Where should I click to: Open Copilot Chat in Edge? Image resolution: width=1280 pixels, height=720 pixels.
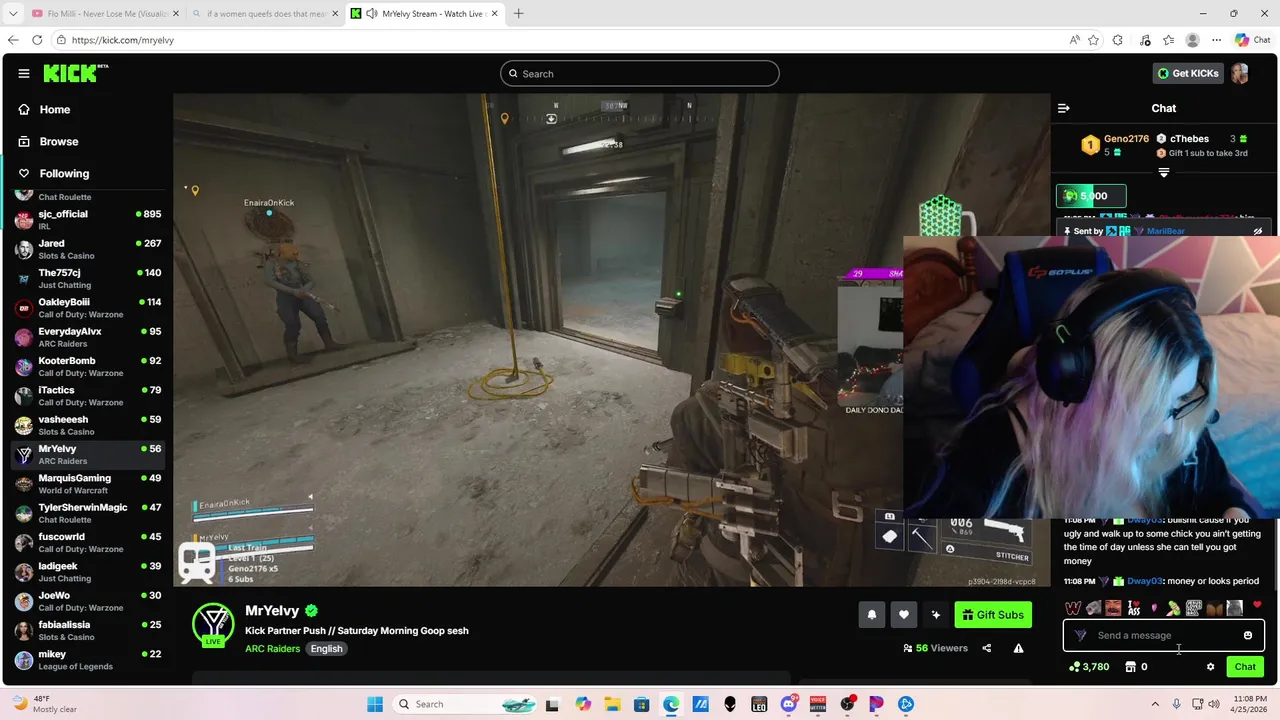pos(1252,40)
